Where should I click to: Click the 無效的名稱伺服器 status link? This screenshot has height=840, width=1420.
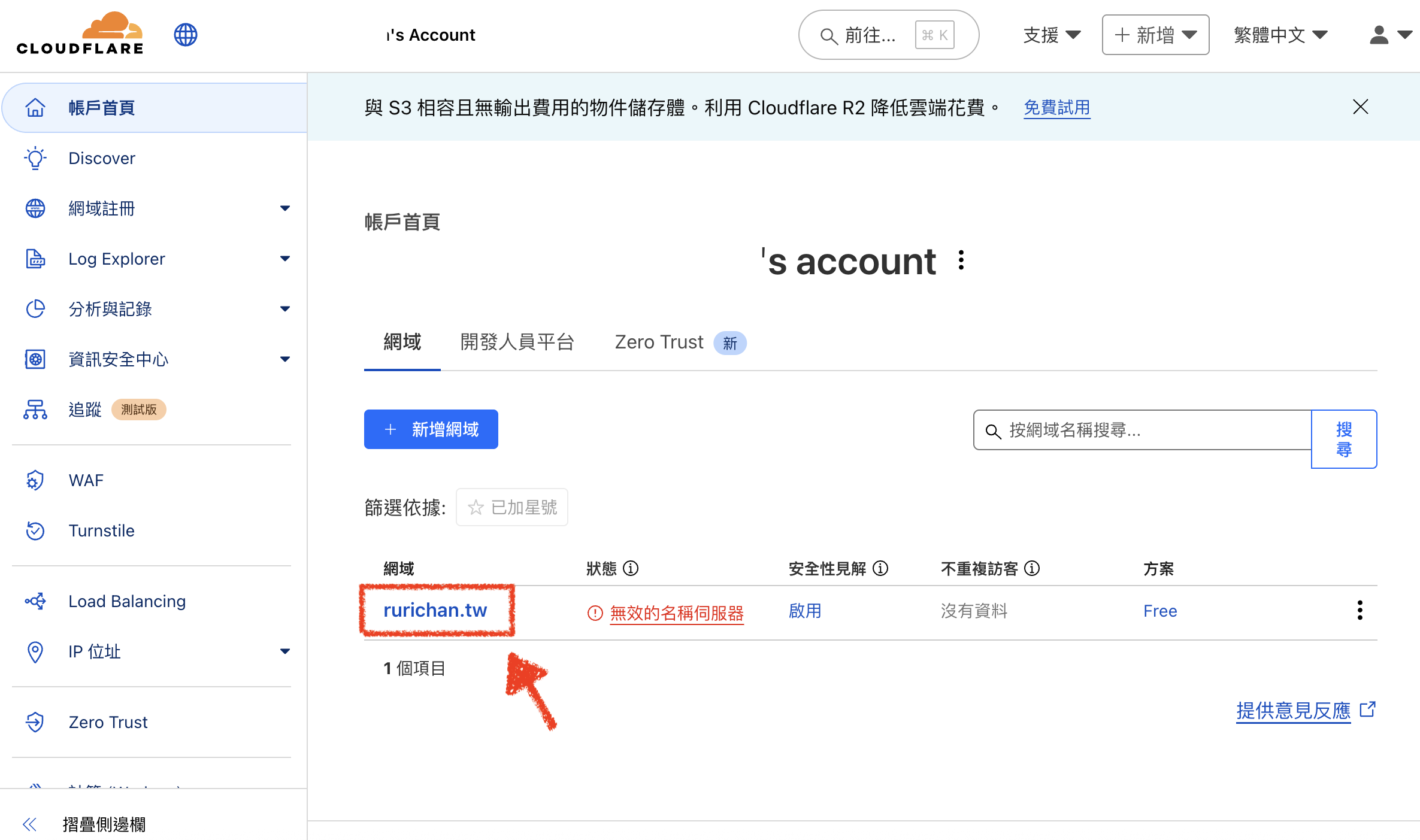(677, 613)
